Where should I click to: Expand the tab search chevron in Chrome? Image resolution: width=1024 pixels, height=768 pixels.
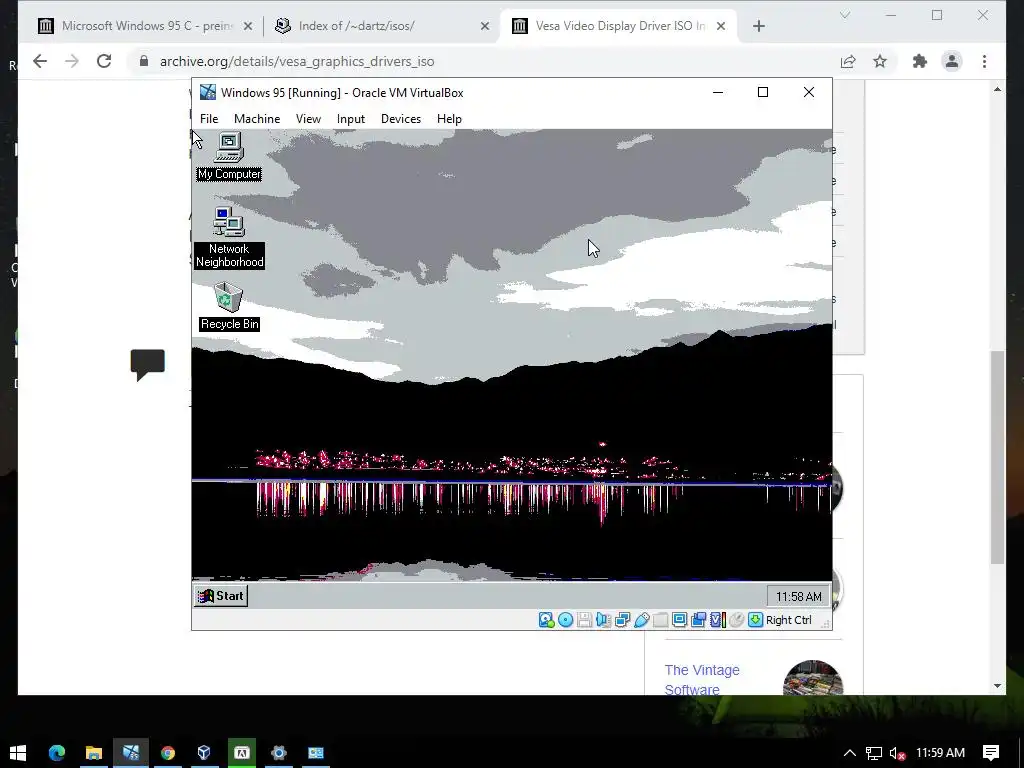tap(845, 15)
